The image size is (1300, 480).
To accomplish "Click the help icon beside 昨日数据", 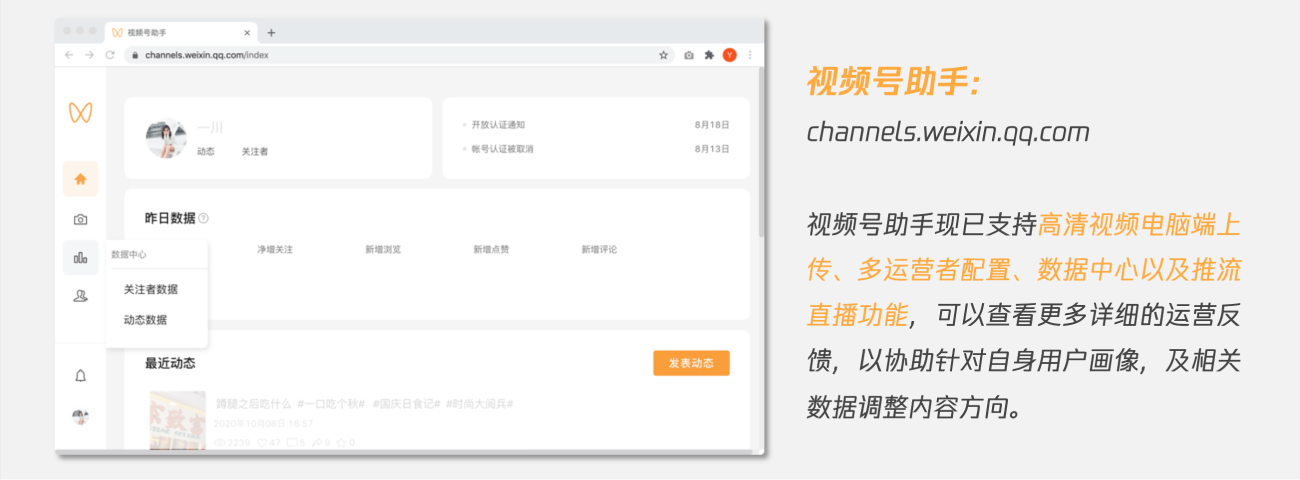I will coord(204,218).
